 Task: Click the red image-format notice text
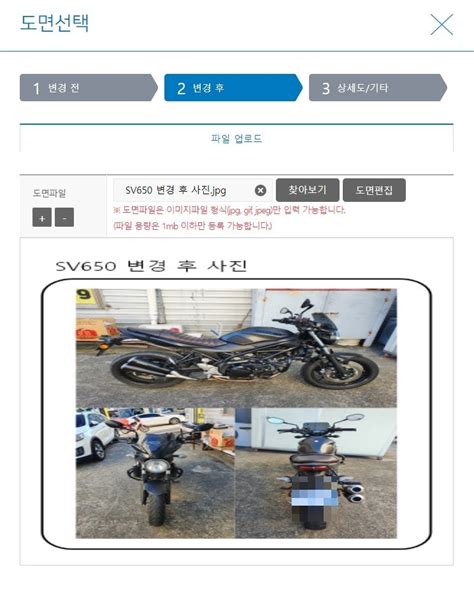pyautogui.click(x=230, y=210)
